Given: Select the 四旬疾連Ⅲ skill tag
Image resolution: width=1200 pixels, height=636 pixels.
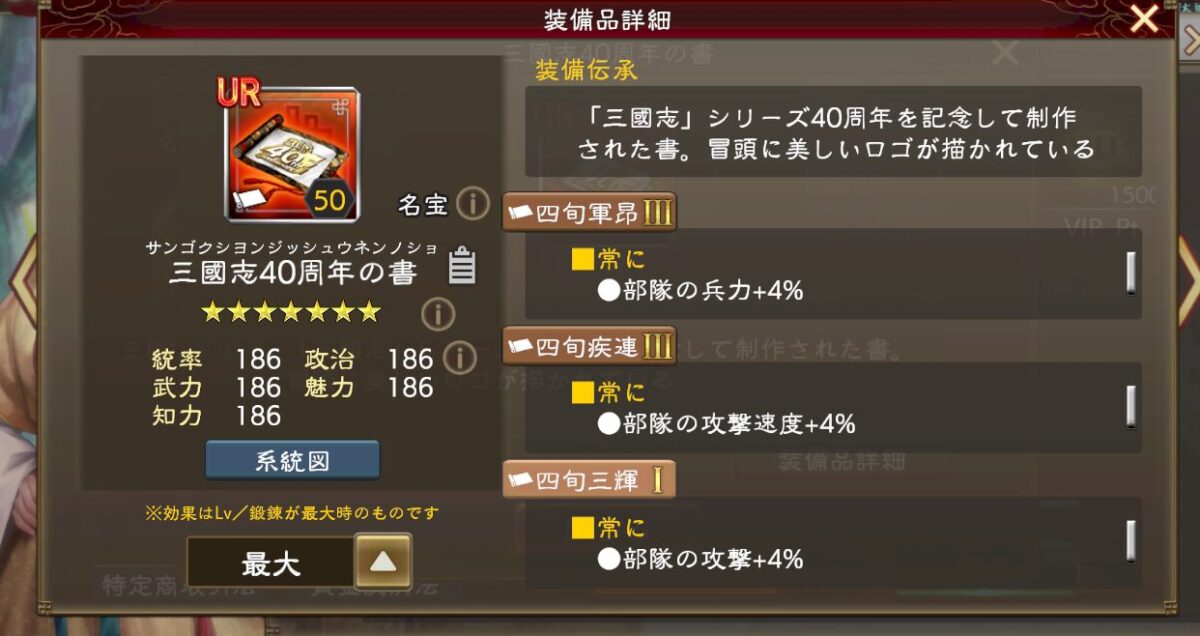Looking at the screenshot, I should 589,346.
